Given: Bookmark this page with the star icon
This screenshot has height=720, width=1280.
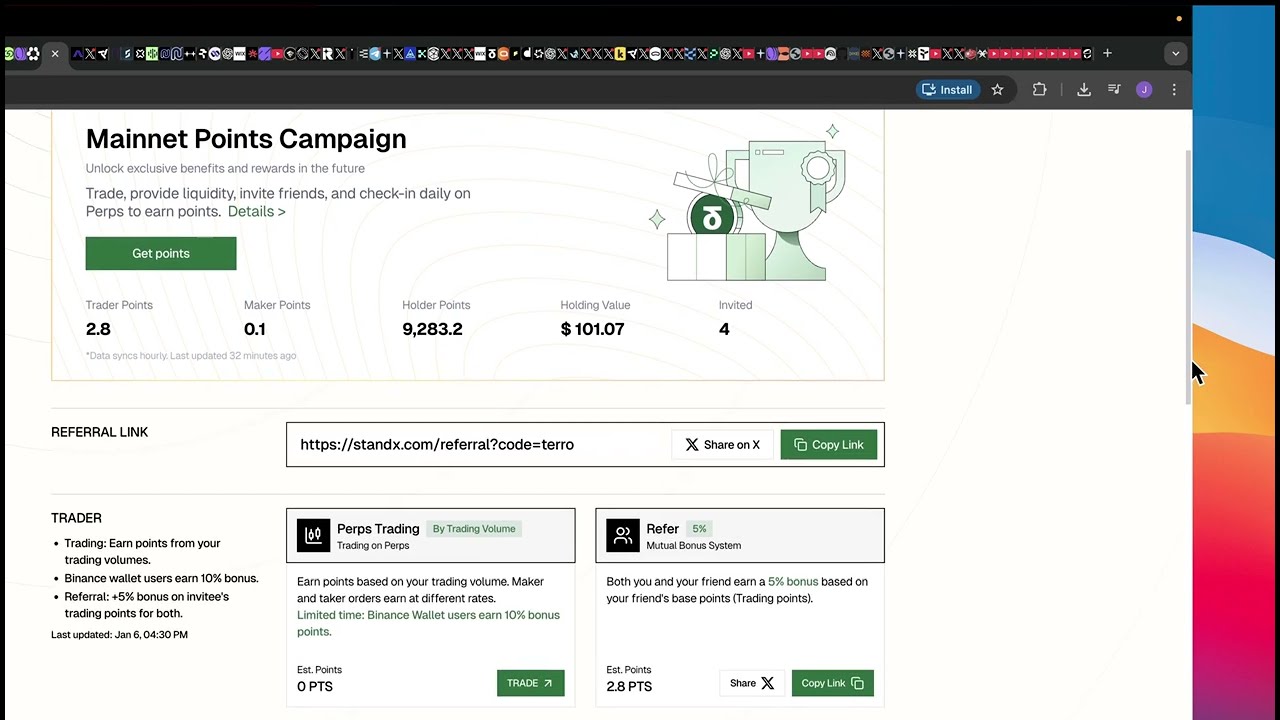Looking at the screenshot, I should click(x=997, y=90).
